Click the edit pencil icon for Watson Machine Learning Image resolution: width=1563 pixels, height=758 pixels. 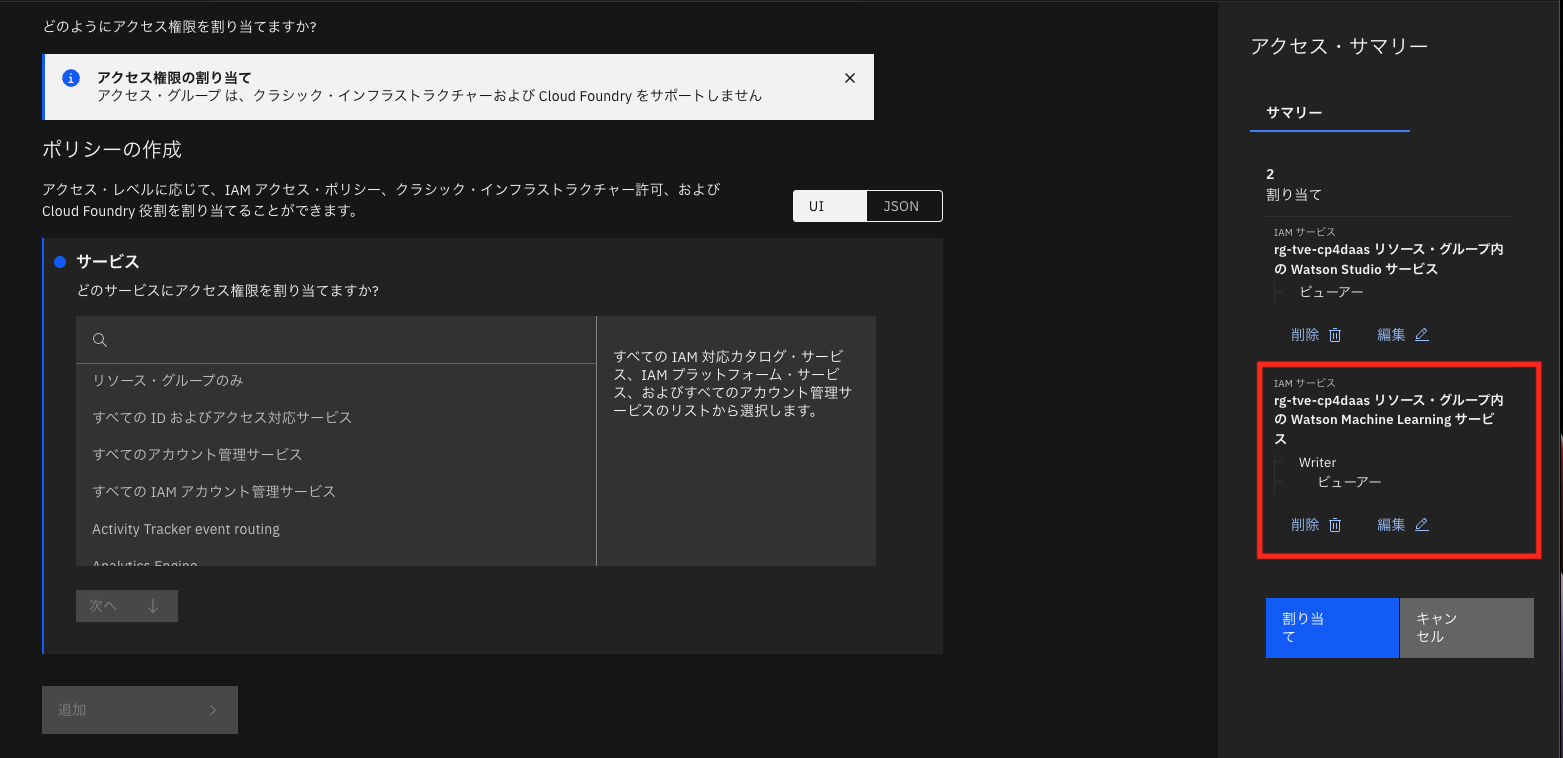pyautogui.click(x=1423, y=524)
